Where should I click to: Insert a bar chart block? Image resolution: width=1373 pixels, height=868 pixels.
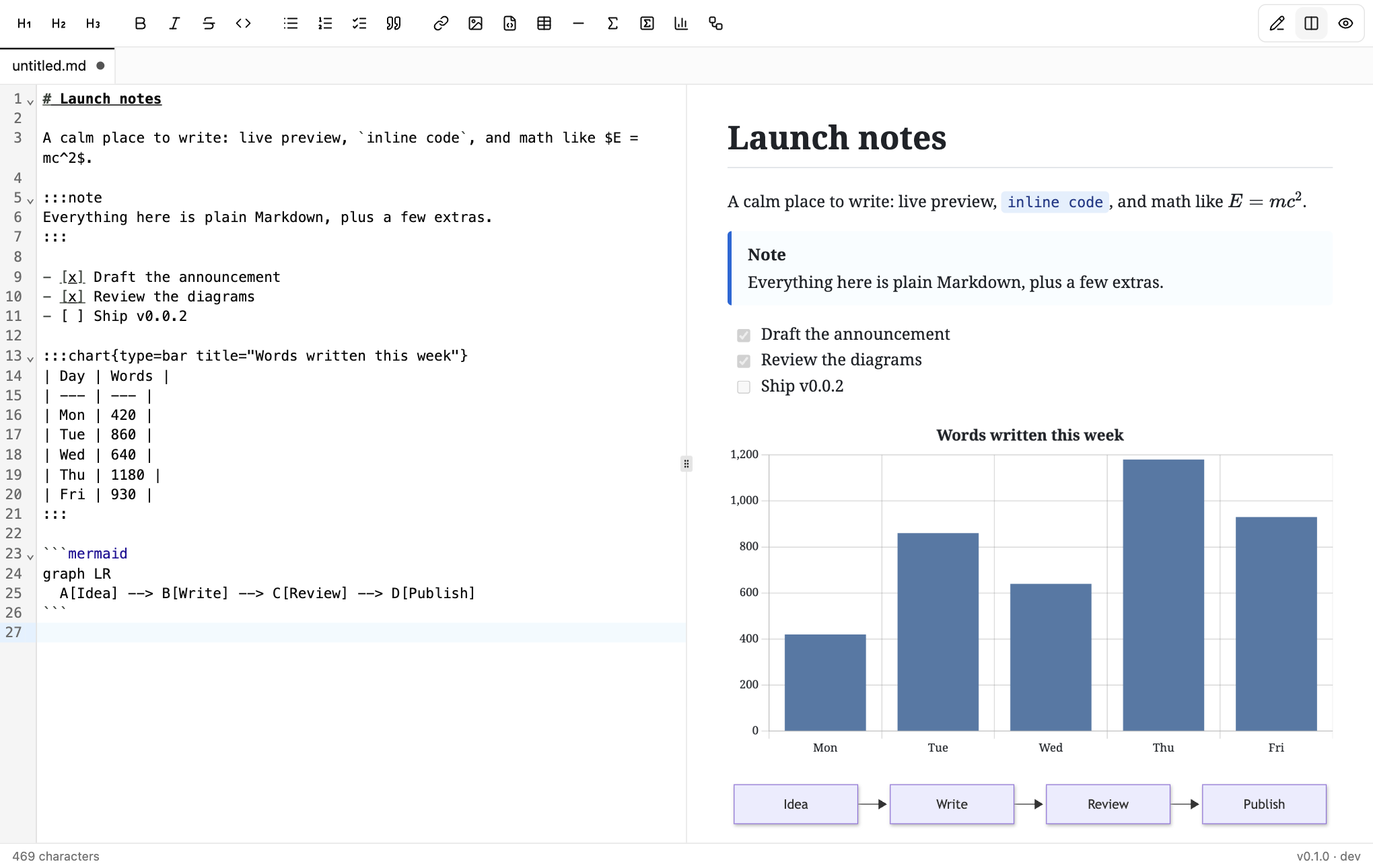tap(681, 24)
